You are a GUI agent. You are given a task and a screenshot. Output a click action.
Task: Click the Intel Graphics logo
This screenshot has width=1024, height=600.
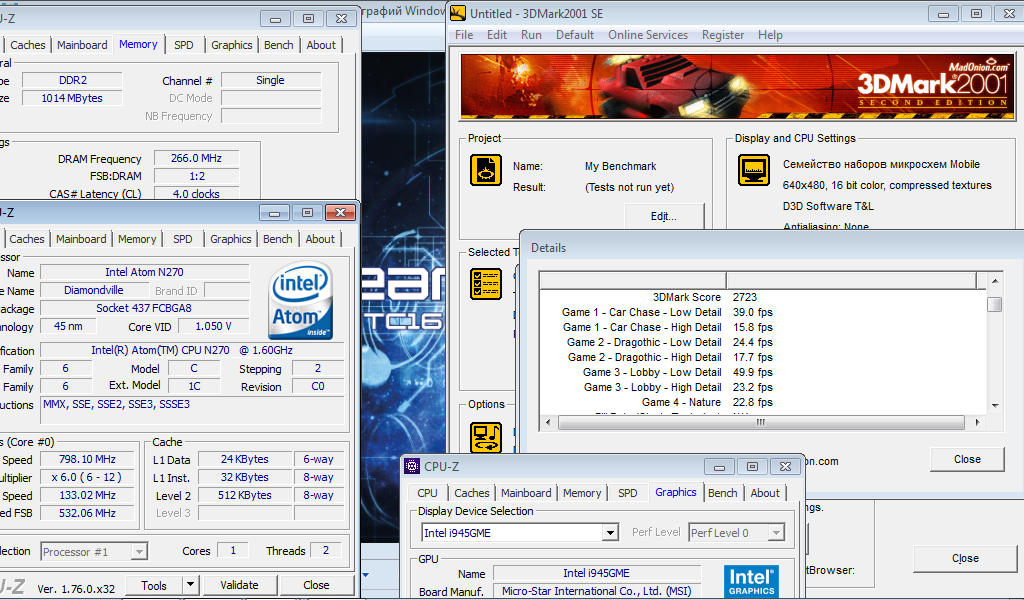point(751,581)
